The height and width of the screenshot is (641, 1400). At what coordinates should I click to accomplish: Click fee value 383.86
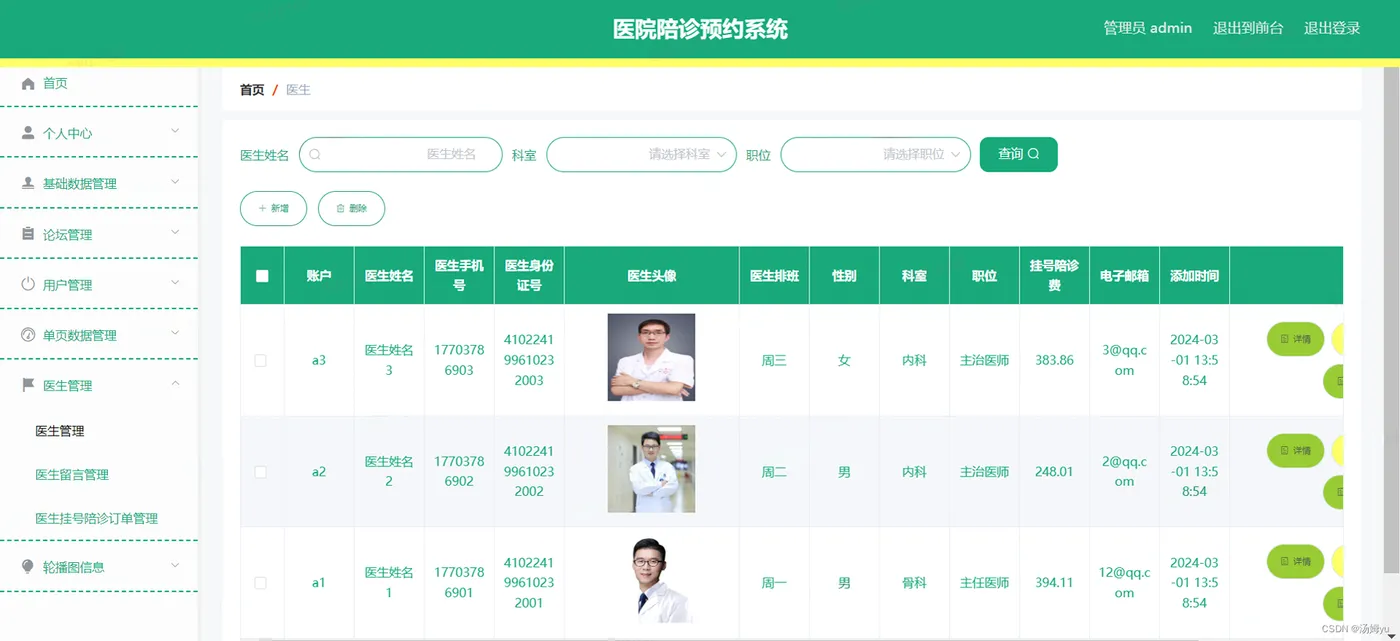pos(1054,360)
